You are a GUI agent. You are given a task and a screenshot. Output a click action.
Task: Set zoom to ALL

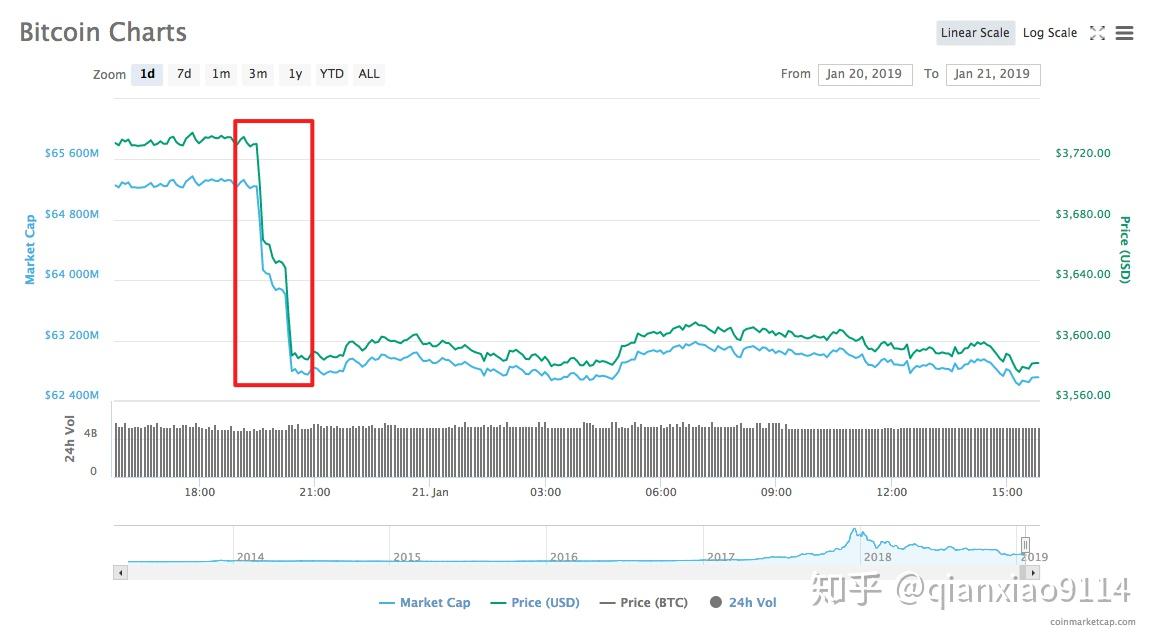(x=368, y=74)
